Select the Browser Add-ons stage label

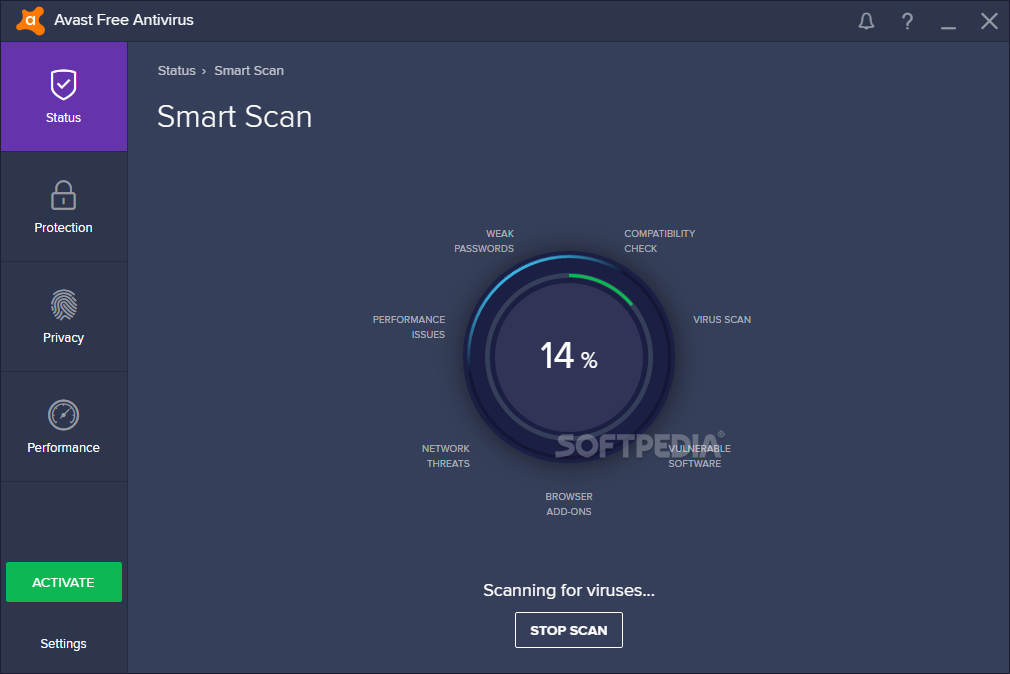point(568,504)
